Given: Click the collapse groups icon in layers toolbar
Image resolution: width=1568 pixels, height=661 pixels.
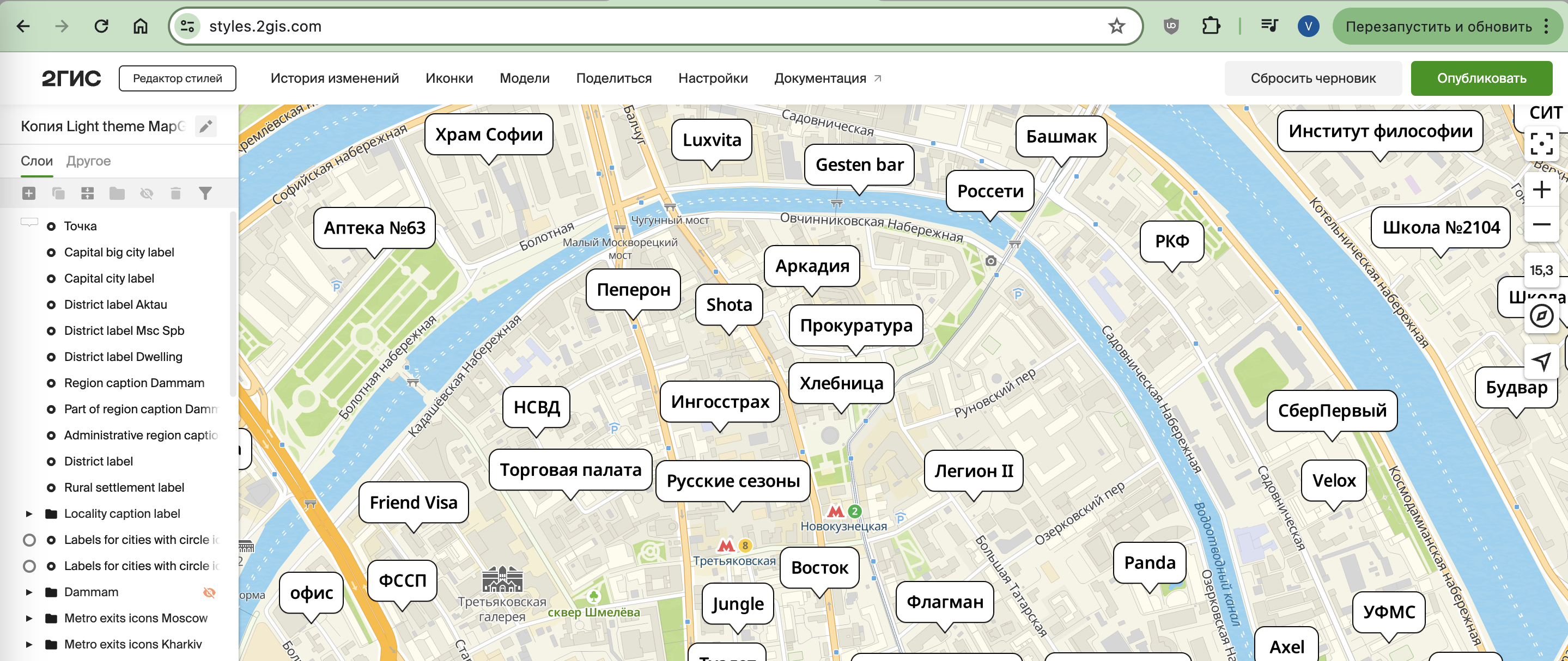Looking at the screenshot, I should (88, 193).
